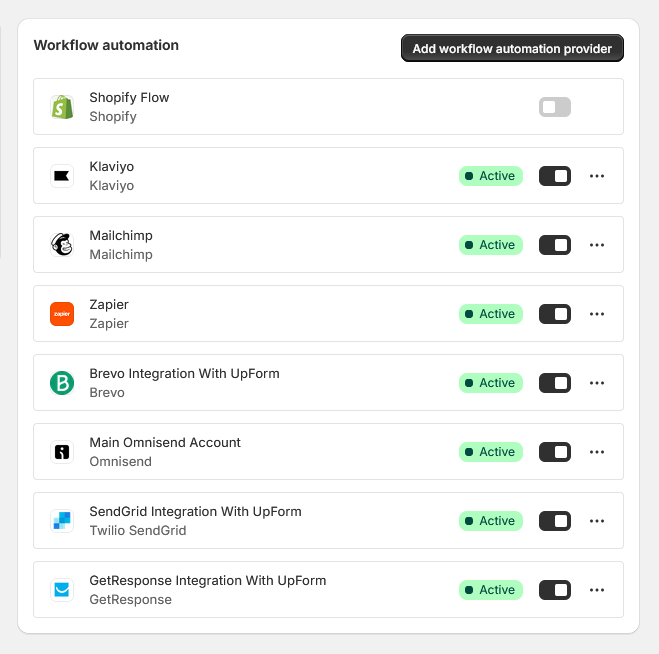Click the Brevo Active status badge
The image size is (659, 654).
490,383
